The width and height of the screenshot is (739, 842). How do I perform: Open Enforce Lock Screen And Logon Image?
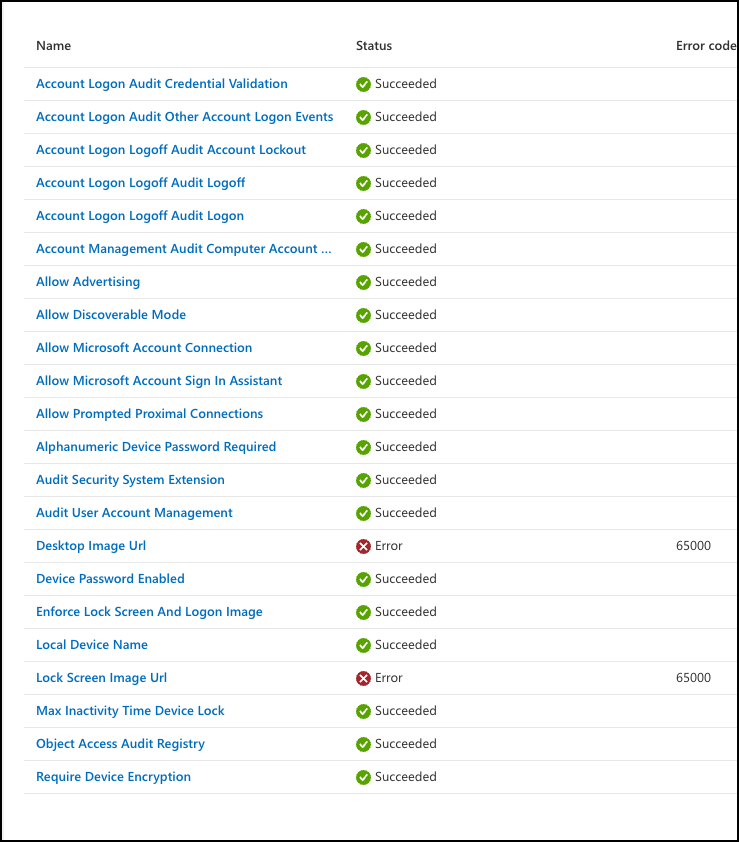pyautogui.click(x=149, y=612)
